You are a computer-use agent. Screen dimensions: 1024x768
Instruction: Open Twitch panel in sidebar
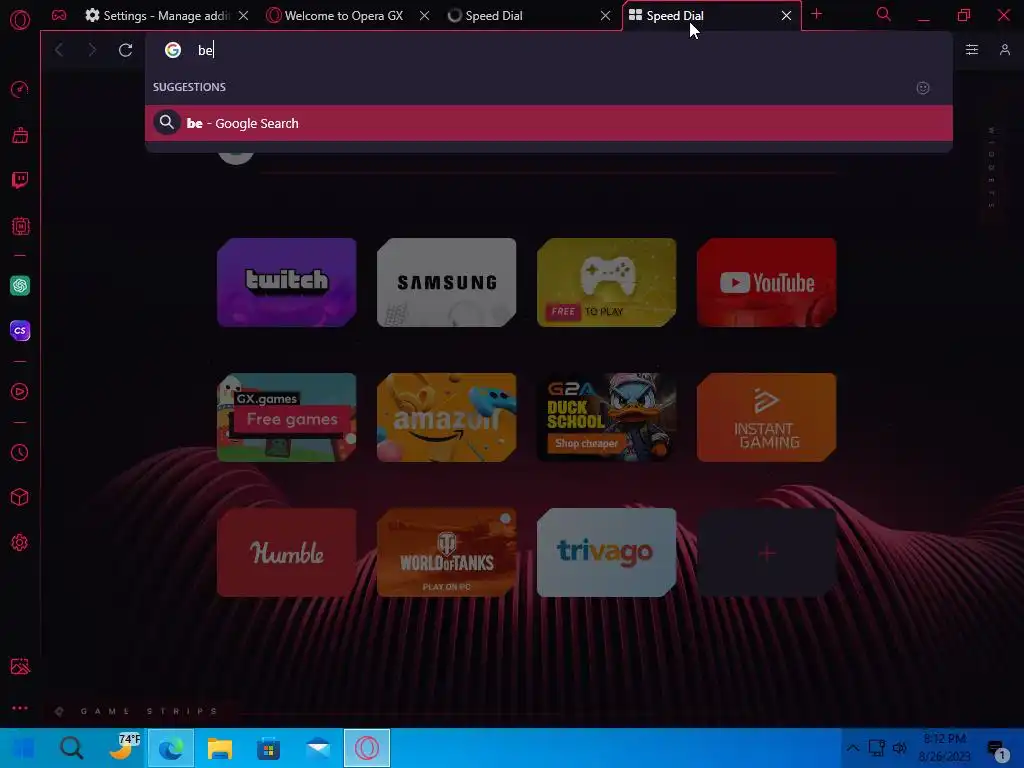tap(20, 180)
